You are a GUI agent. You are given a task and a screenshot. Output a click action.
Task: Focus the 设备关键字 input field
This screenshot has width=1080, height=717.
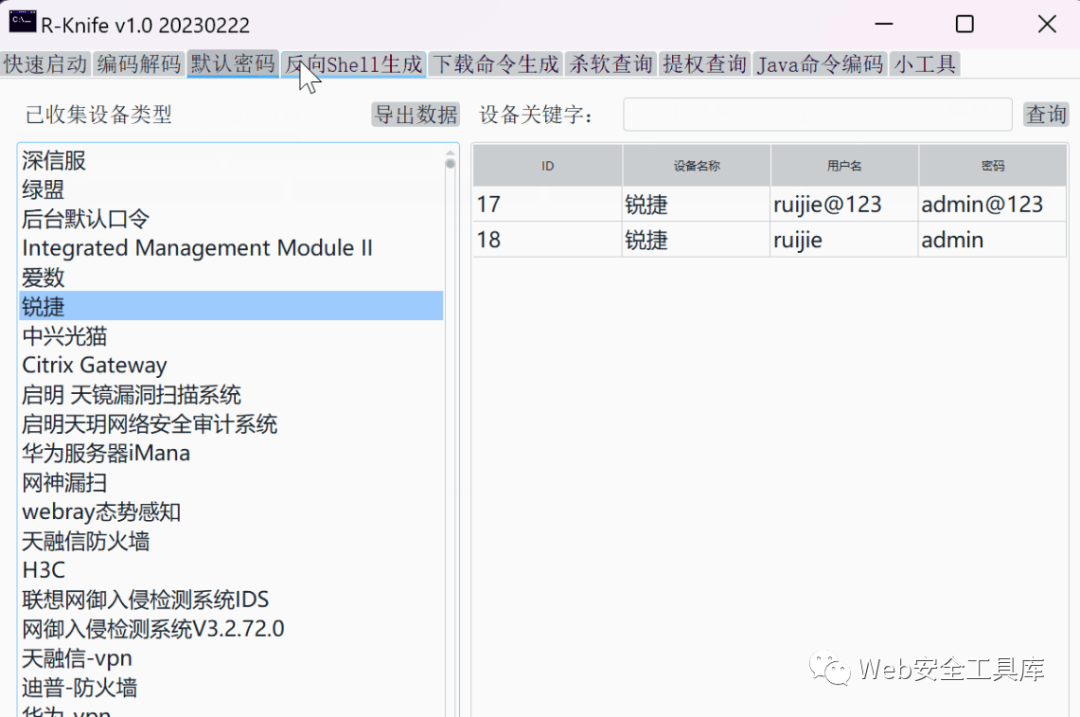(x=818, y=114)
